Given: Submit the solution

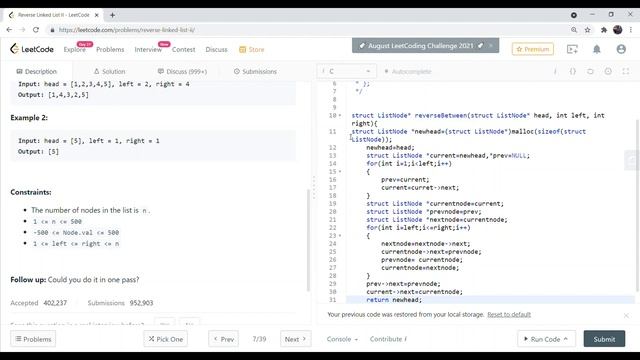Looking at the screenshot, I should [x=604, y=339].
